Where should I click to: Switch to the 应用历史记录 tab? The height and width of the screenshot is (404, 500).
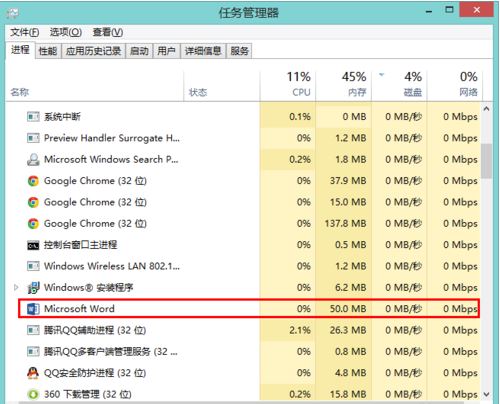[x=93, y=51]
